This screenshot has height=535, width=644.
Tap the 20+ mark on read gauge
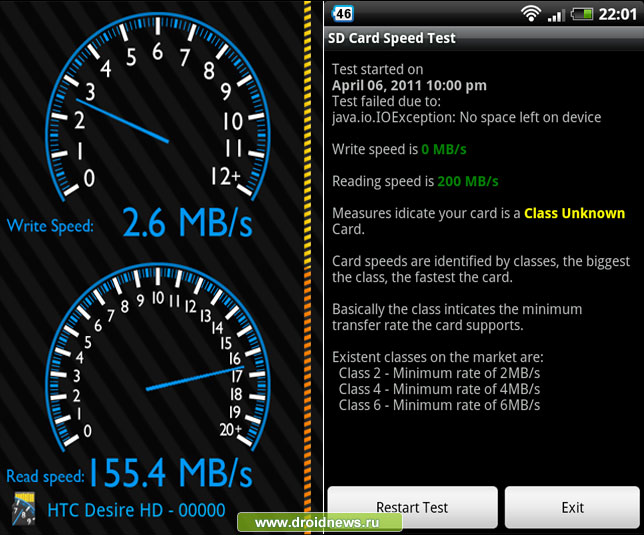pyautogui.click(x=230, y=429)
